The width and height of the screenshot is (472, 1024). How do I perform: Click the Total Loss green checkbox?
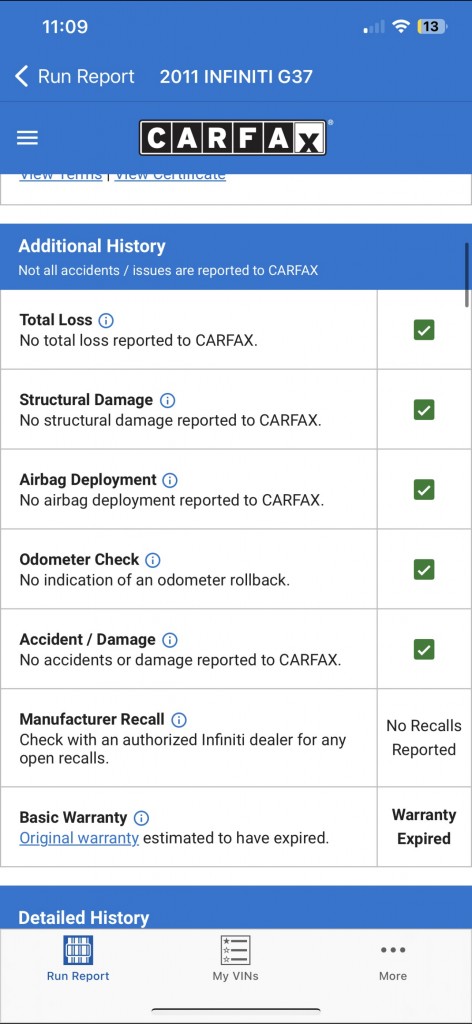coord(424,330)
